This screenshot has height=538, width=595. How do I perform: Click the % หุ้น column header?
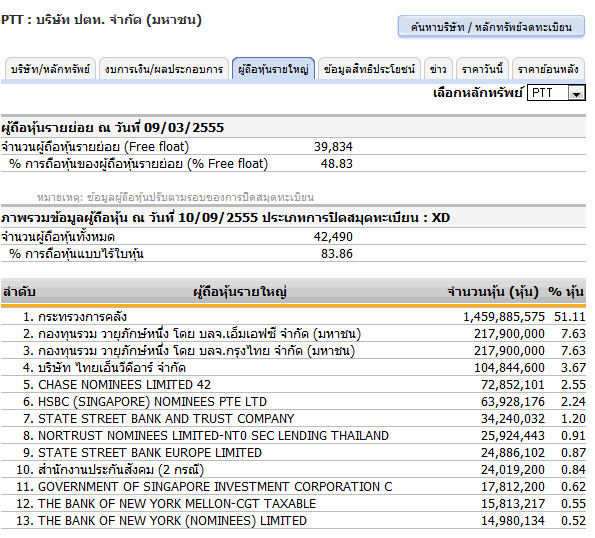pyautogui.click(x=566, y=292)
